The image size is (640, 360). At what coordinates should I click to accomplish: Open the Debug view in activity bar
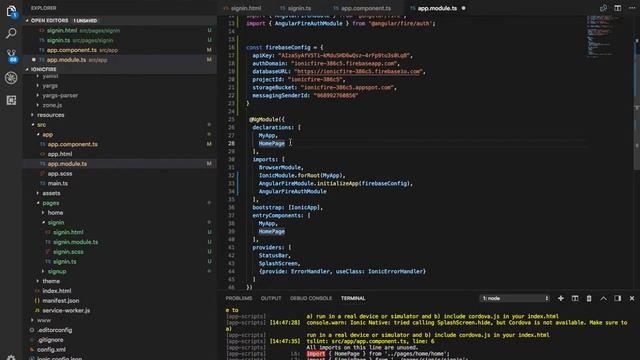click(11, 78)
